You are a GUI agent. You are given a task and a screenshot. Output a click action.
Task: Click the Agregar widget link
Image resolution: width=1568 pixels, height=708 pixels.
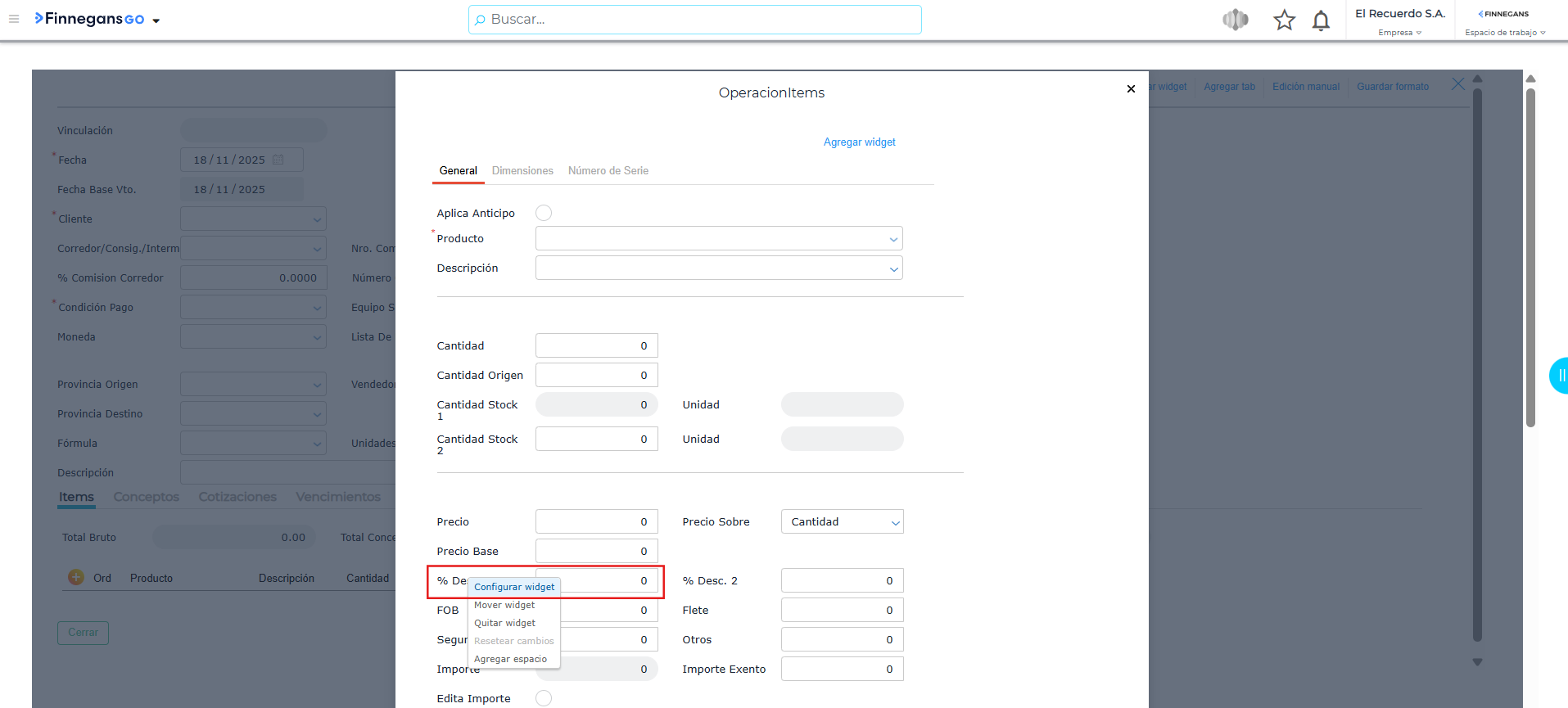(x=859, y=142)
